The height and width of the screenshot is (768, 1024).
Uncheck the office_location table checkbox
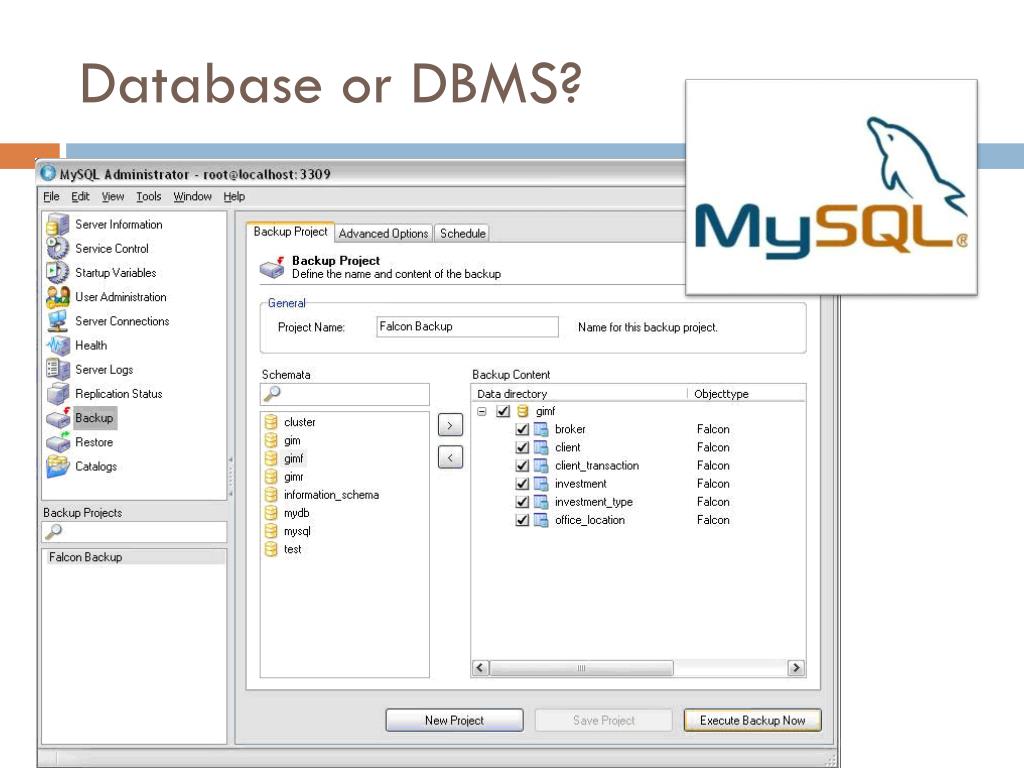click(522, 520)
